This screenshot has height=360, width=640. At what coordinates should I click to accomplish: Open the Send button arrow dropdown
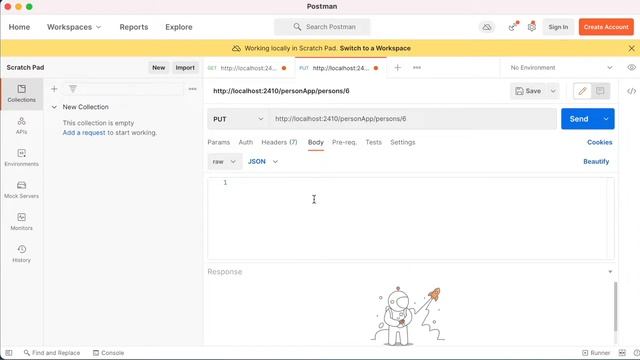point(606,119)
